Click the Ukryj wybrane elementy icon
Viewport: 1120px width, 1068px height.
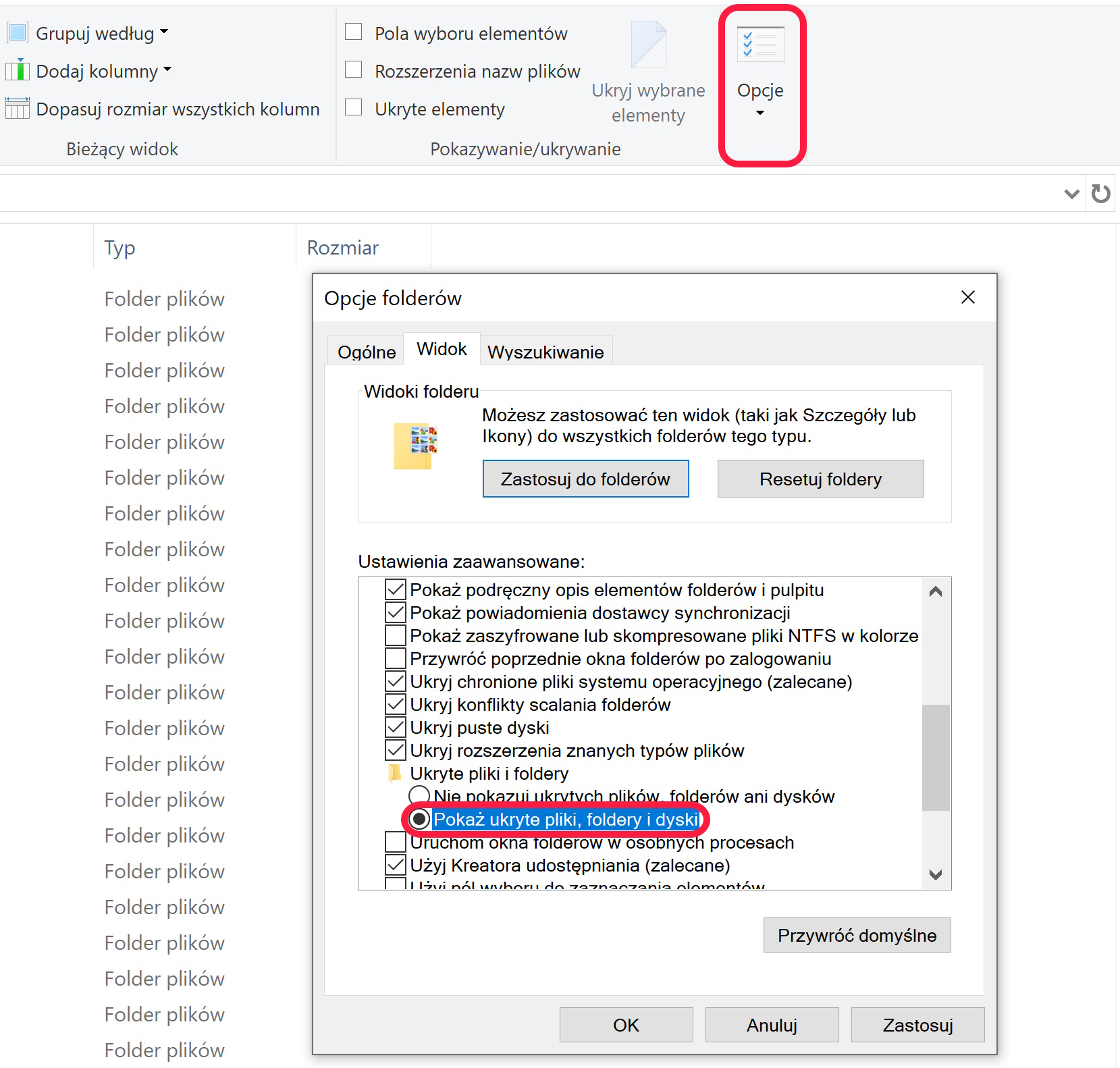648,45
